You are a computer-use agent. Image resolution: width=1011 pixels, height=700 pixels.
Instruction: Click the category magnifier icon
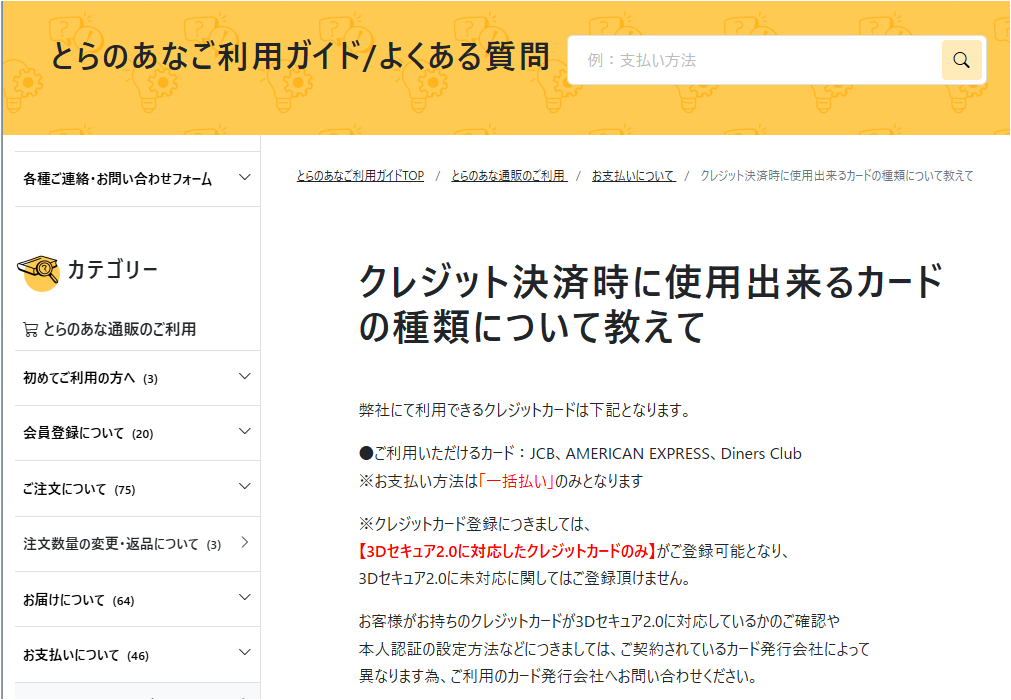pyautogui.click(x=39, y=270)
